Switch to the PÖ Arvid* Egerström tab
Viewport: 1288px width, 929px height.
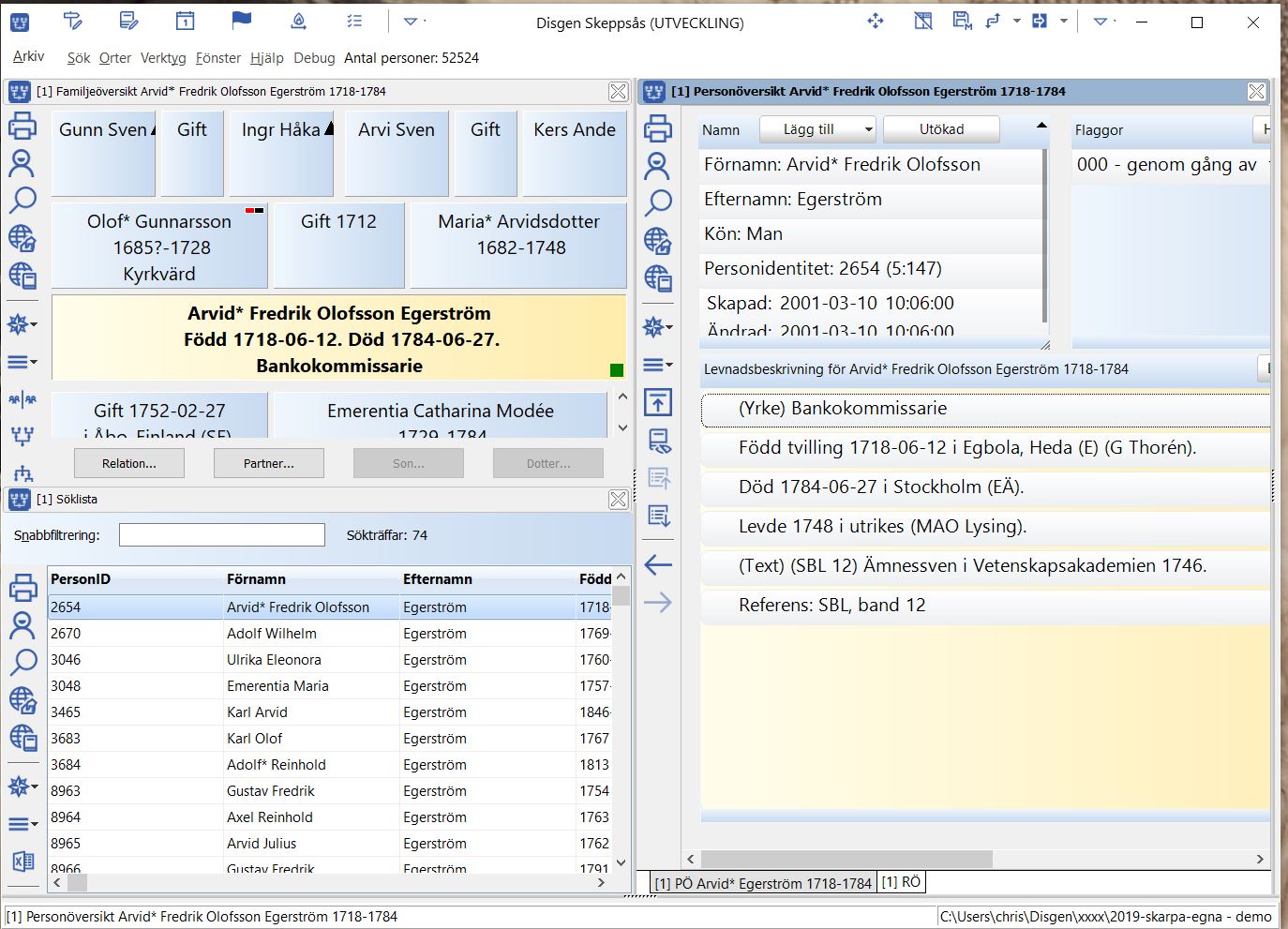tap(762, 883)
